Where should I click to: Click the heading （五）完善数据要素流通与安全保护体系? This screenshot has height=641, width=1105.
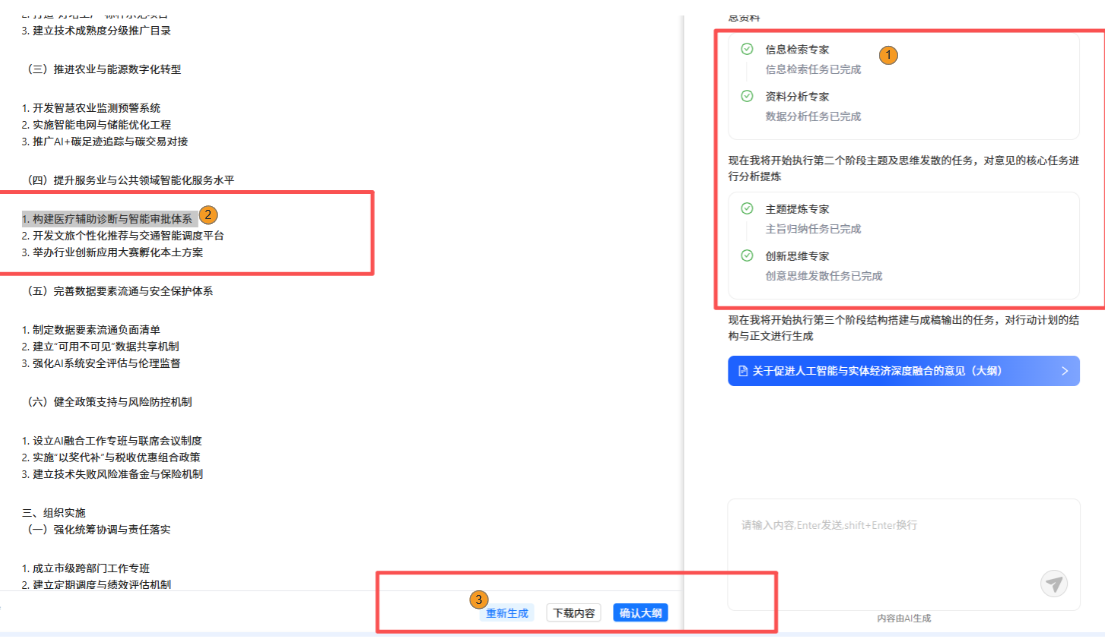point(119,291)
